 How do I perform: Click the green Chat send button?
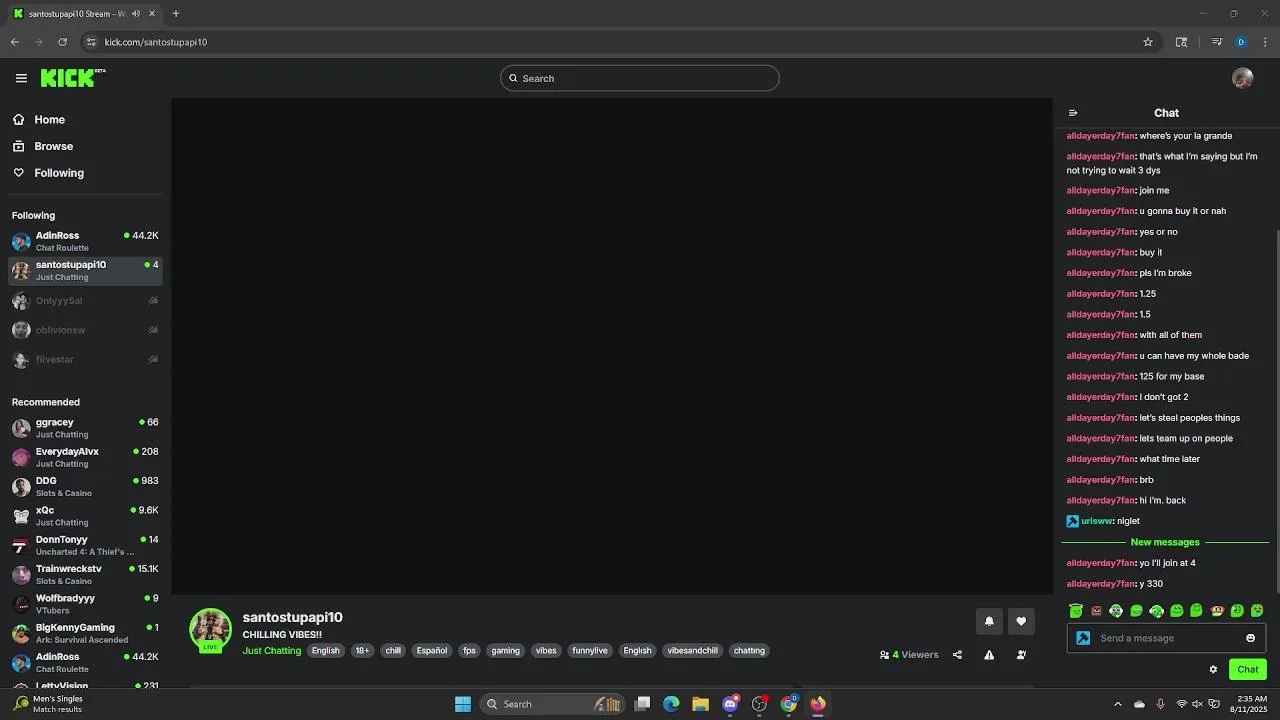click(x=1248, y=670)
